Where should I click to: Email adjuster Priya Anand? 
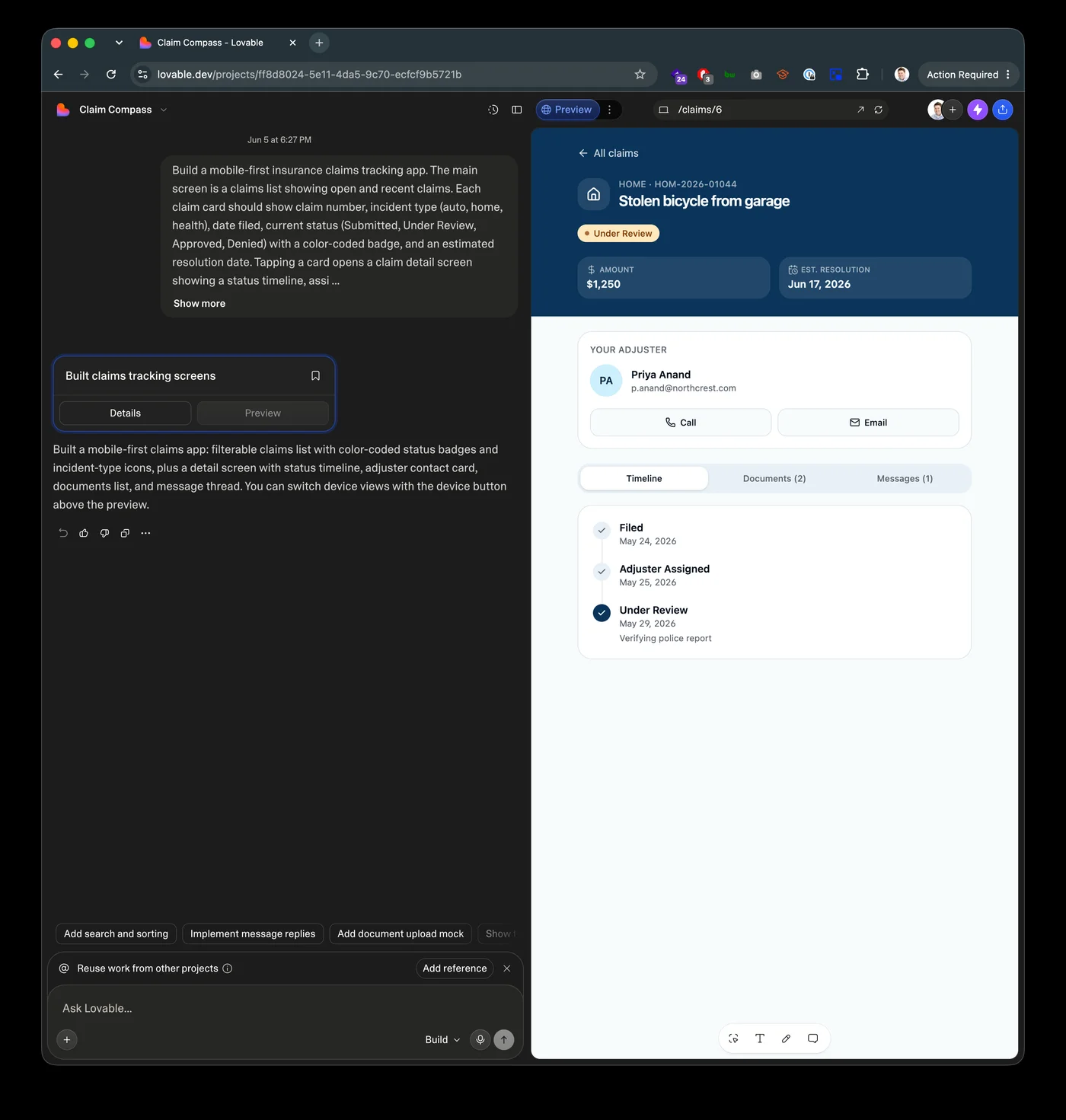pos(868,423)
